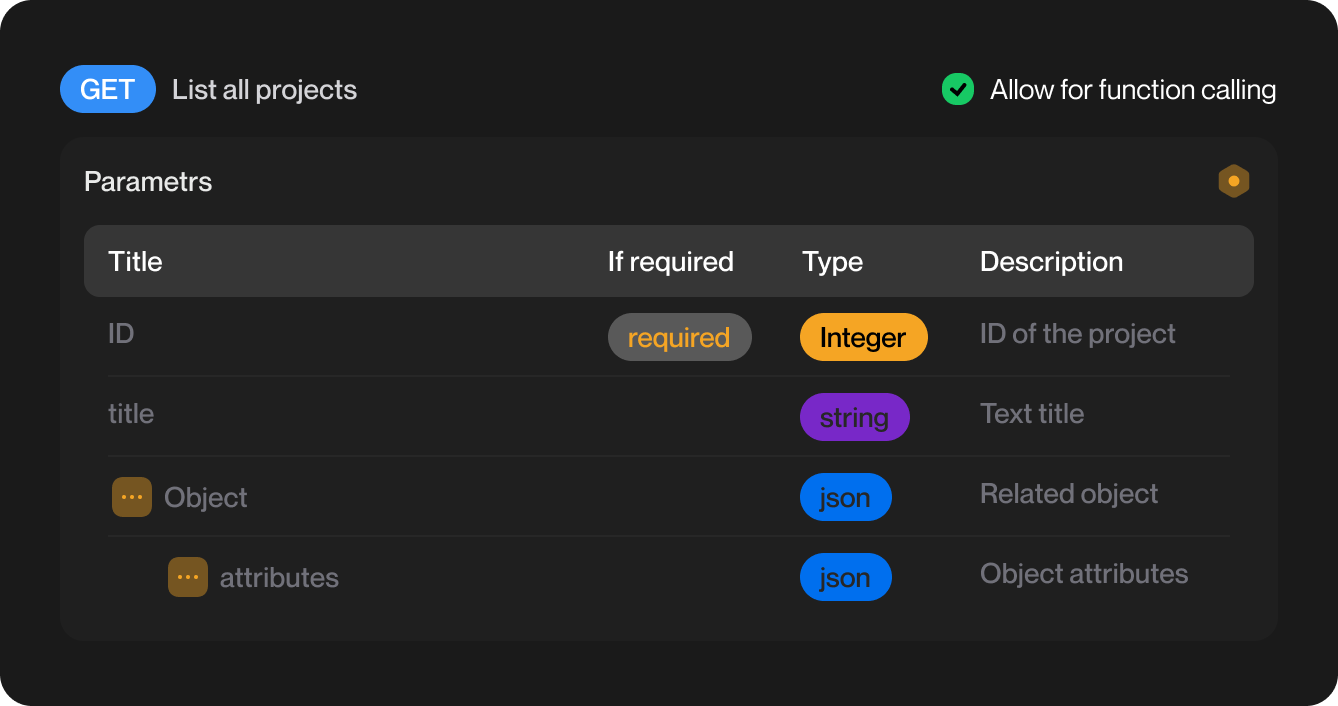Open the json type badge for Object
Image resolution: width=1338 pixels, height=706 pixels.
click(845, 497)
